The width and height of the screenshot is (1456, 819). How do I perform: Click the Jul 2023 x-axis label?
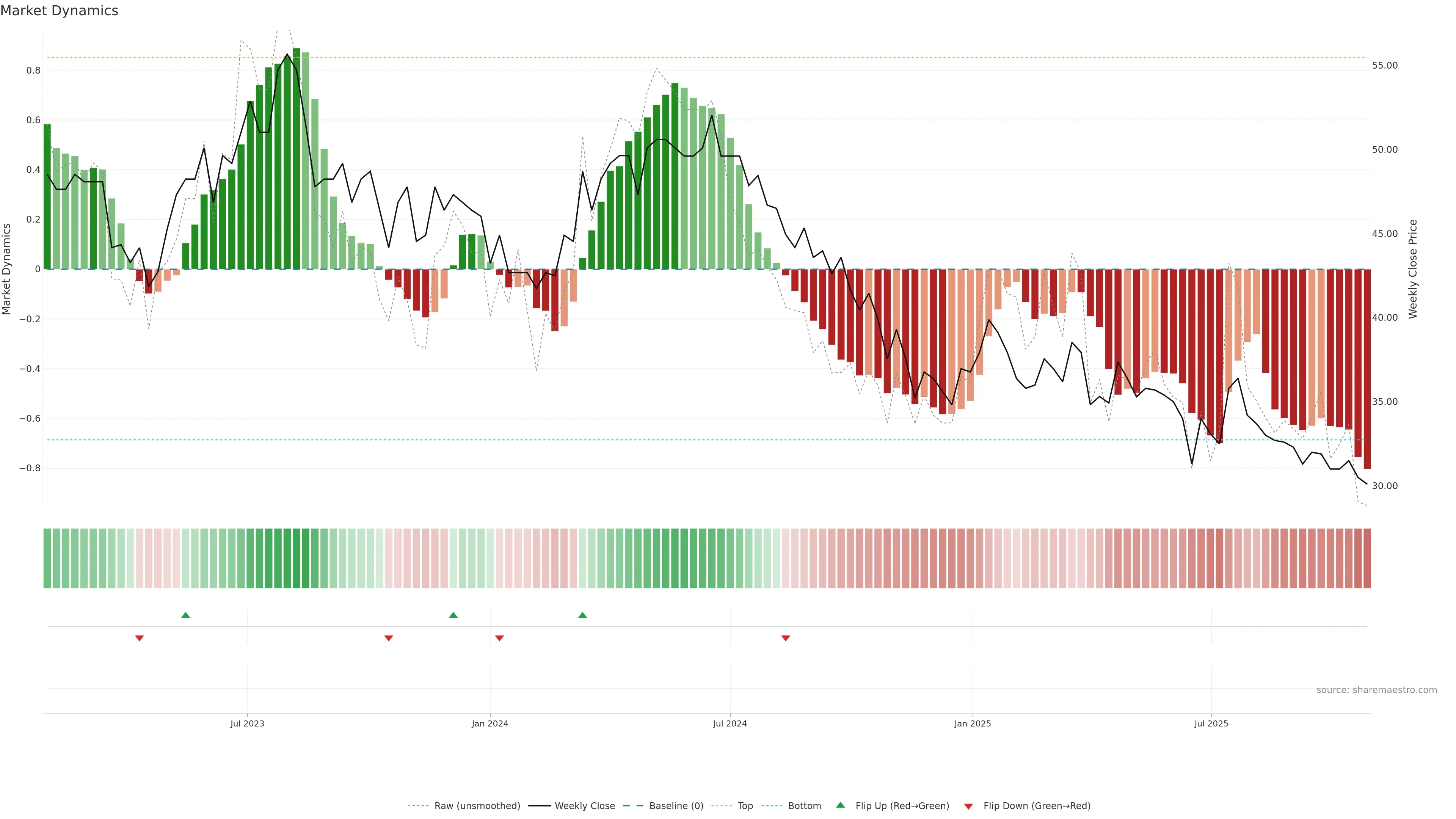[247, 723]
